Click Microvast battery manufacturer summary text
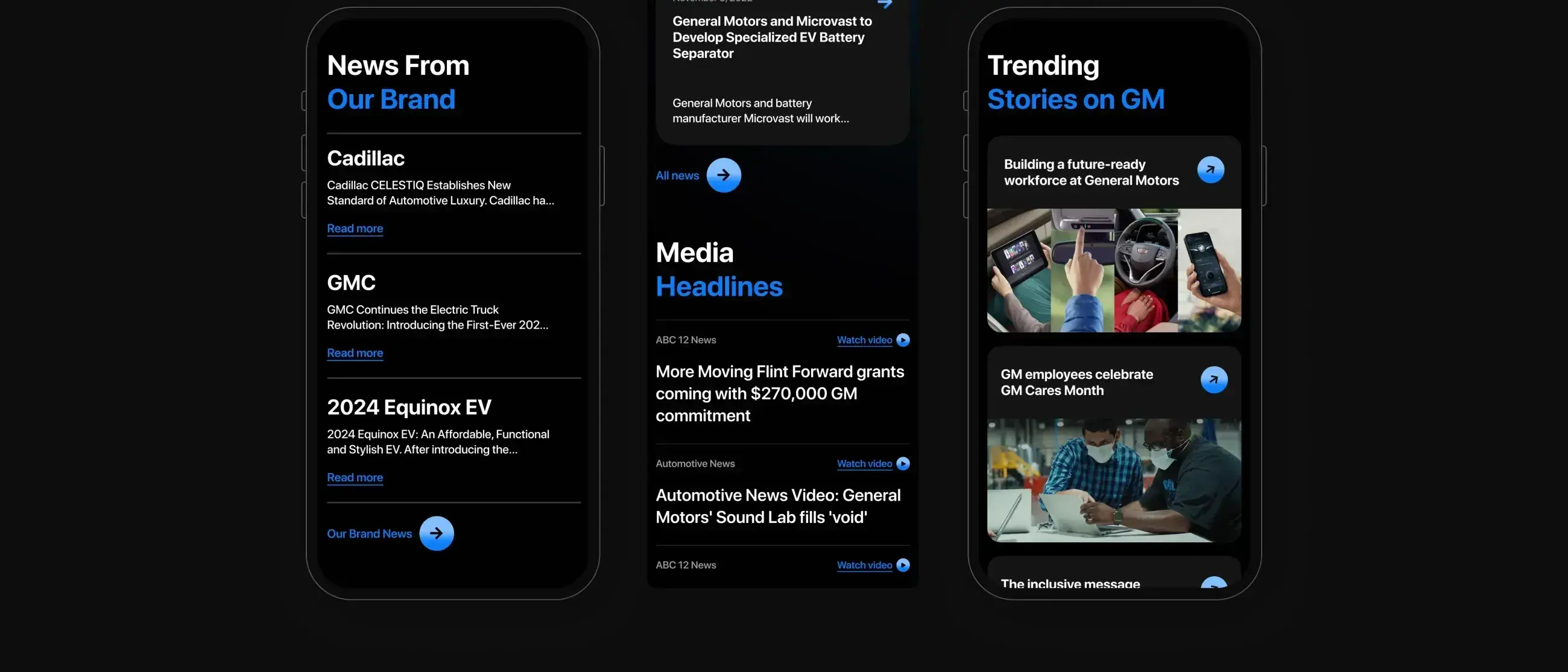The width and height of the screenshot is (1568, 672). click(760, 111)
